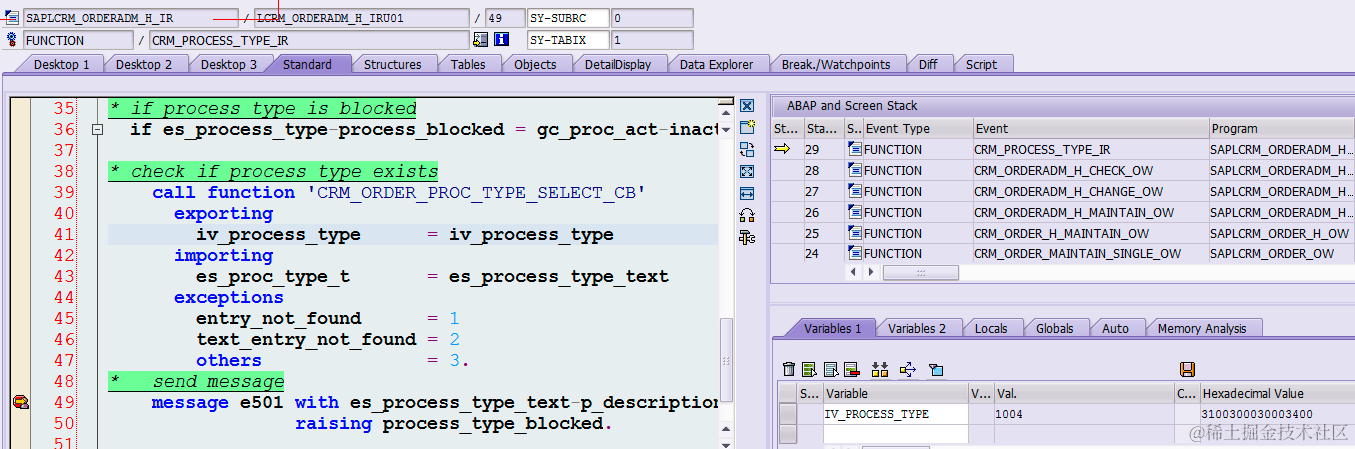The image size is (1355, 449).
Task: Switch to the Locals tab
Action: coord(991,328)
